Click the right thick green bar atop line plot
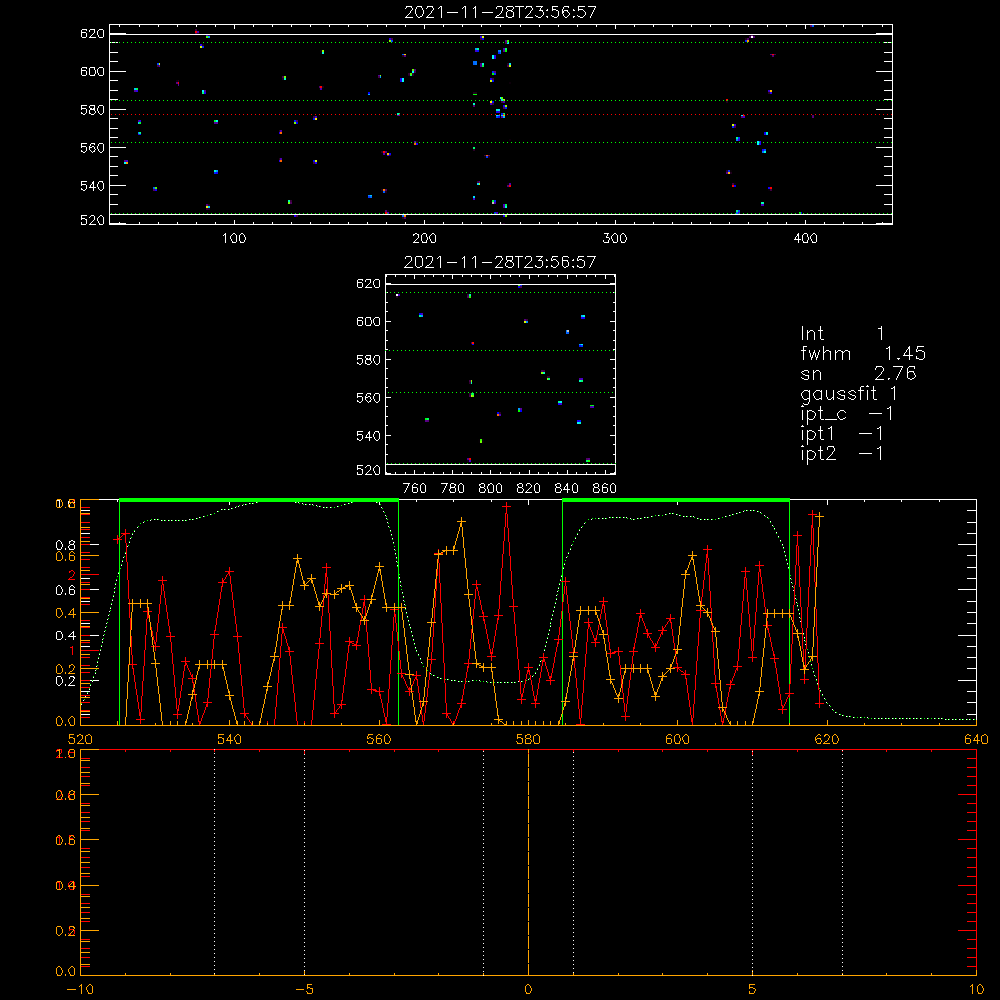Screen dimensions: 1000x1000 (676, 500)
